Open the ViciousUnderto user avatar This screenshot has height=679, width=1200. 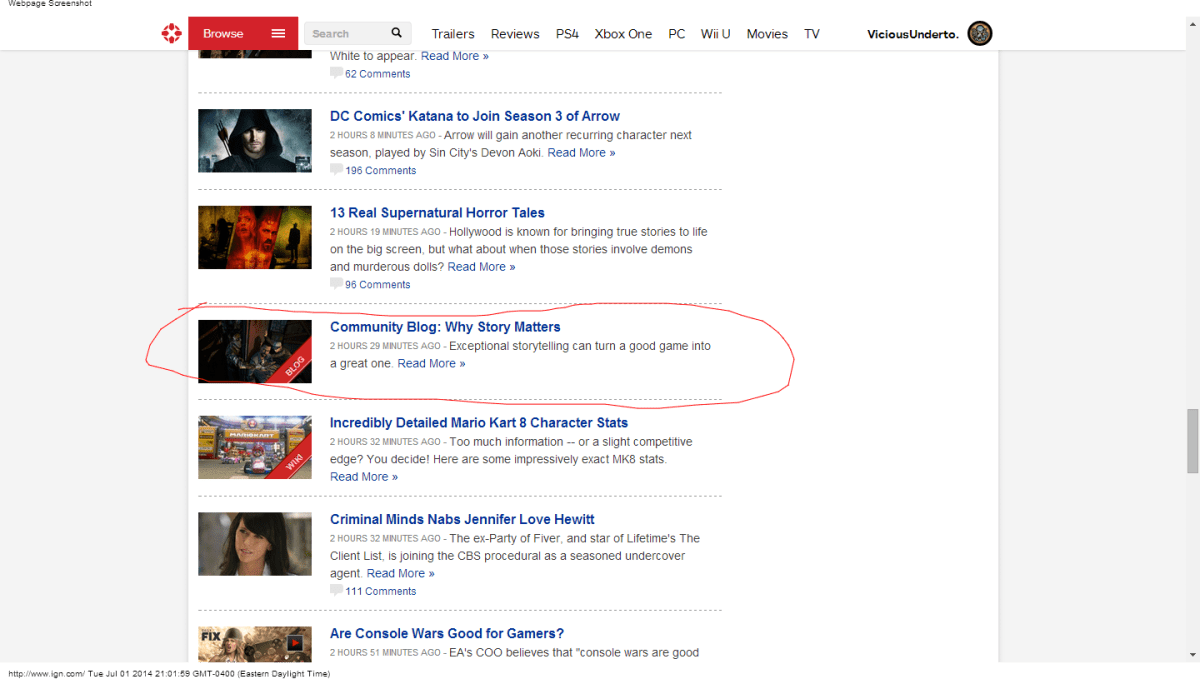[x=979, y=34]
